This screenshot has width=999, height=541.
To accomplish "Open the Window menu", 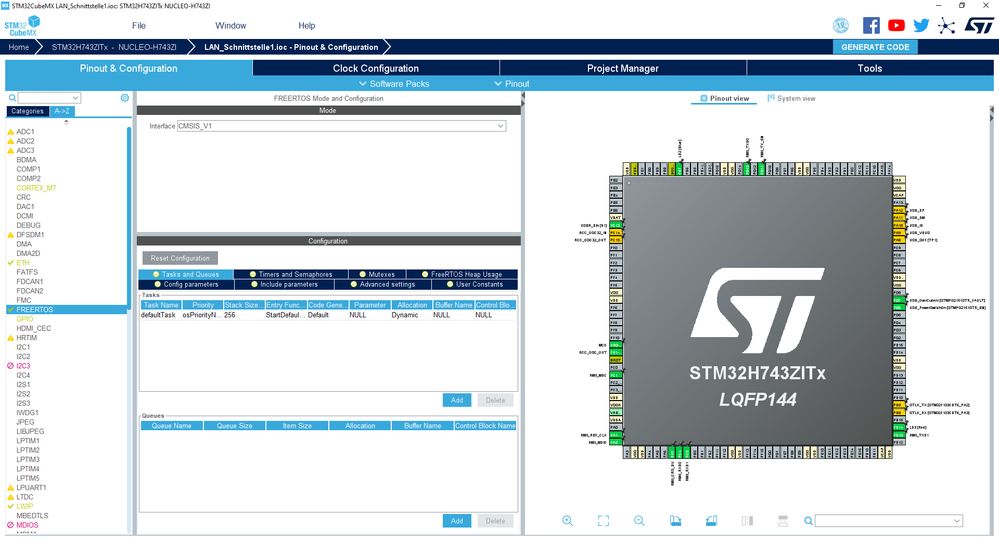I will 231,25.
